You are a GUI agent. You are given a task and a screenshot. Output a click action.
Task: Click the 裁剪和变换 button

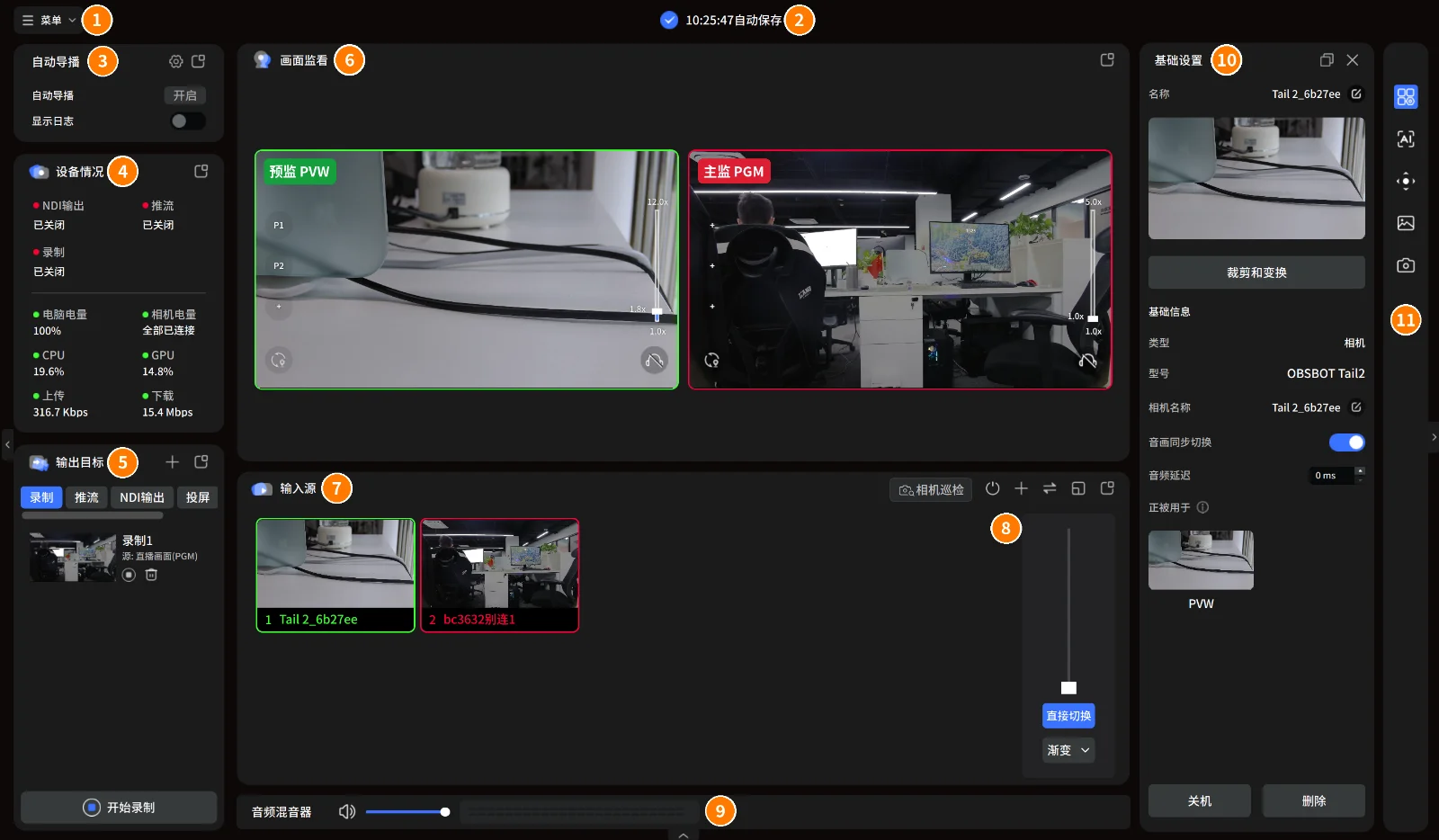tap(1256, 273)
